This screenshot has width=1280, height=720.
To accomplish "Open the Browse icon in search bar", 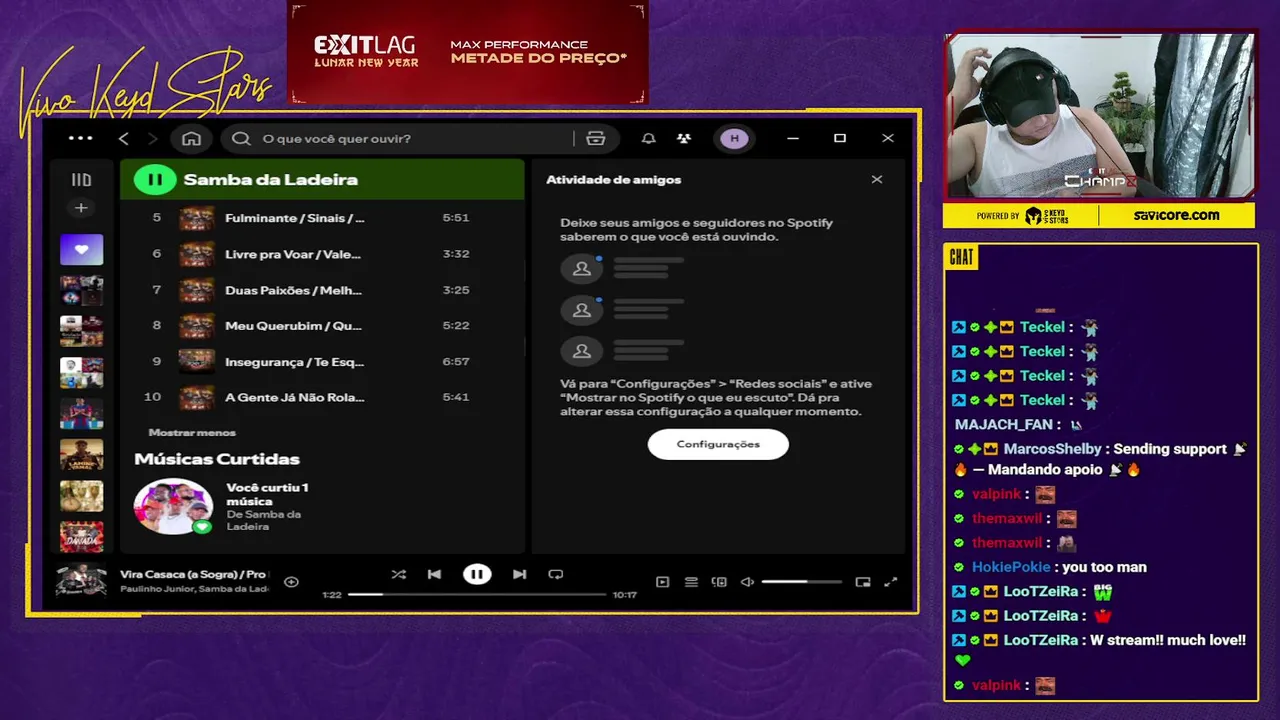I will (596, 138).
